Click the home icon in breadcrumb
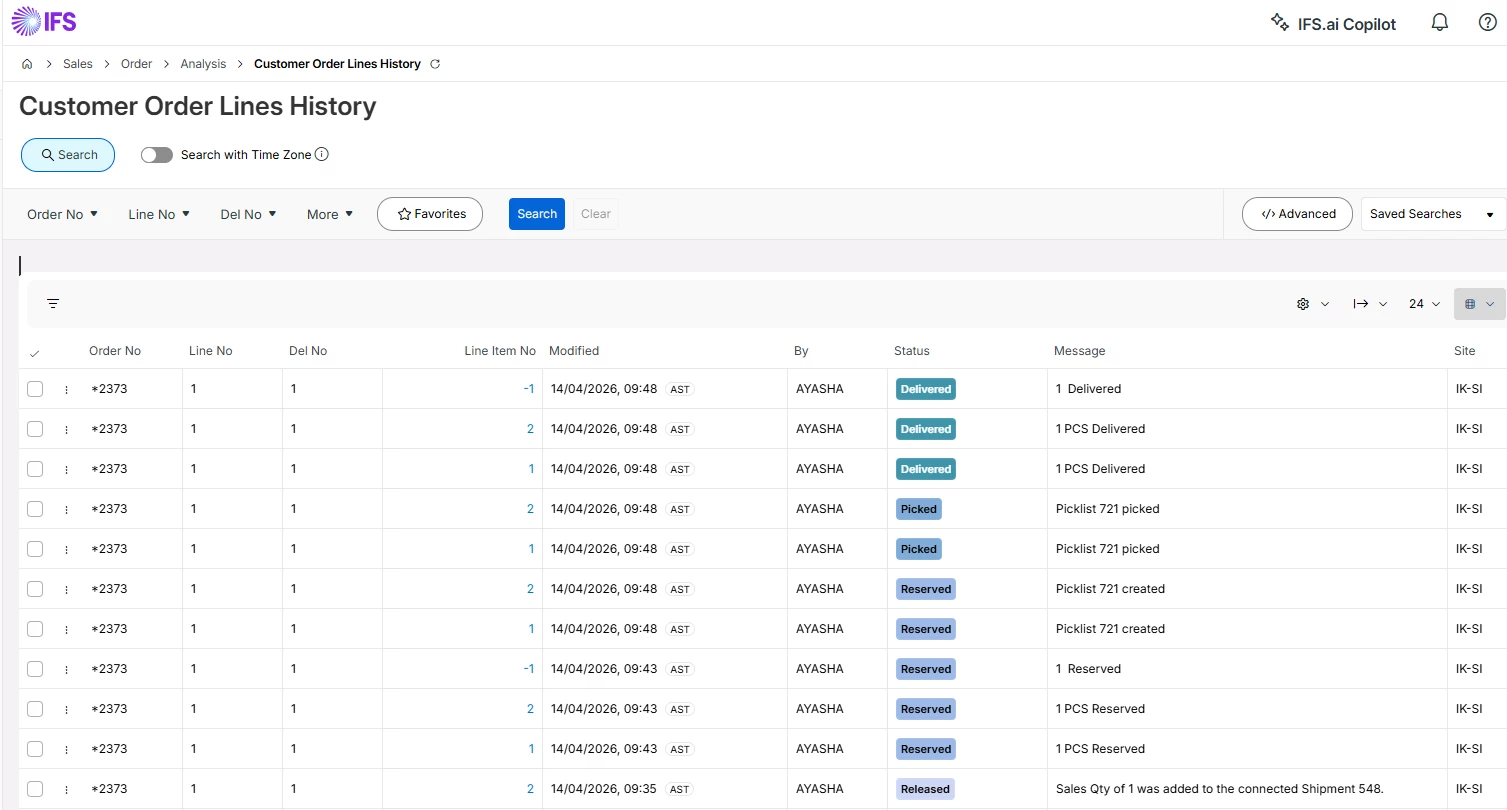Image resolution: width=1507 pixels, height=810 pixels. [27, 64]
